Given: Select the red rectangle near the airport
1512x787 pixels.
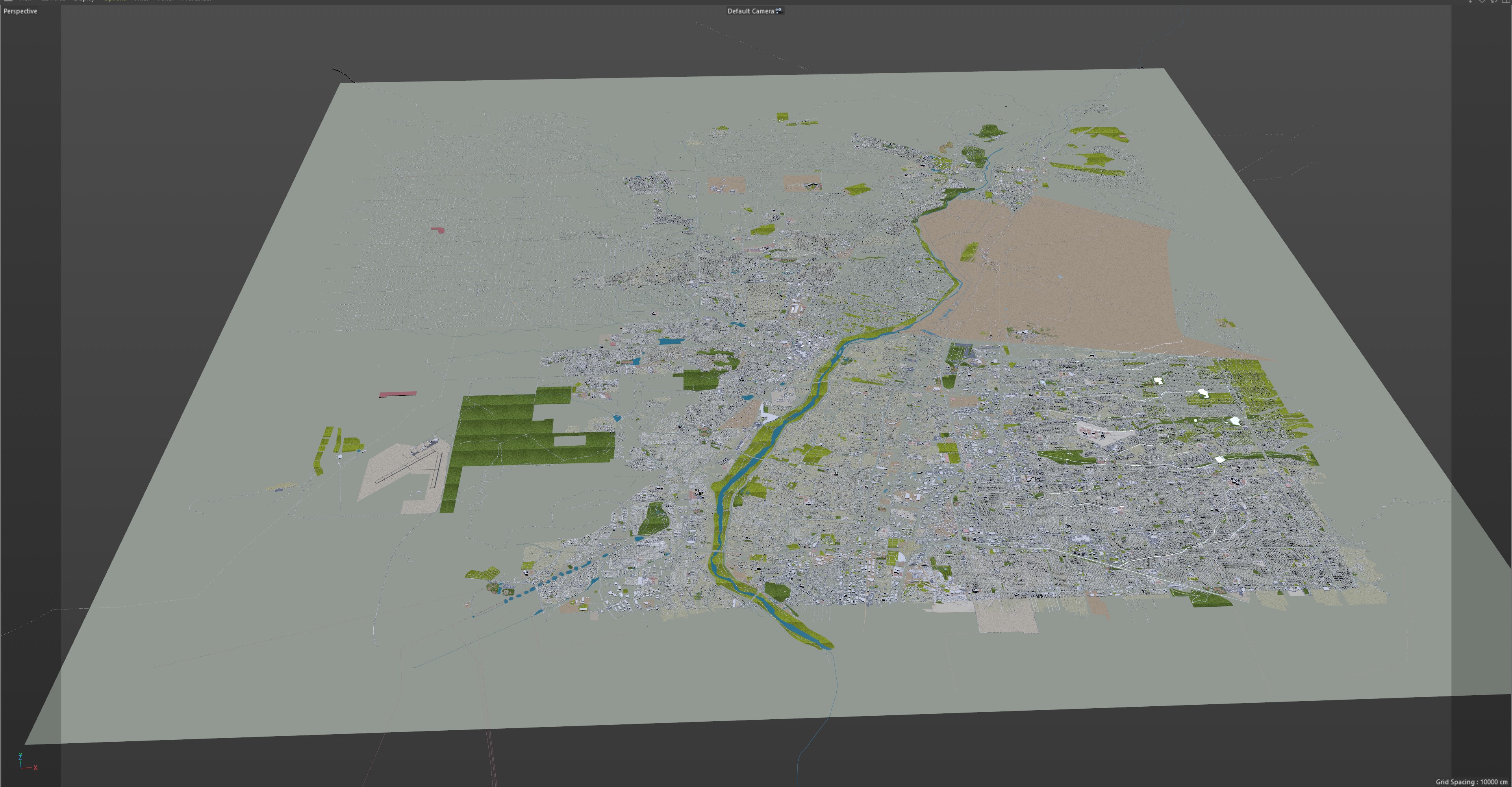Looking at the screenshot, I should click(x=397, y=394).
